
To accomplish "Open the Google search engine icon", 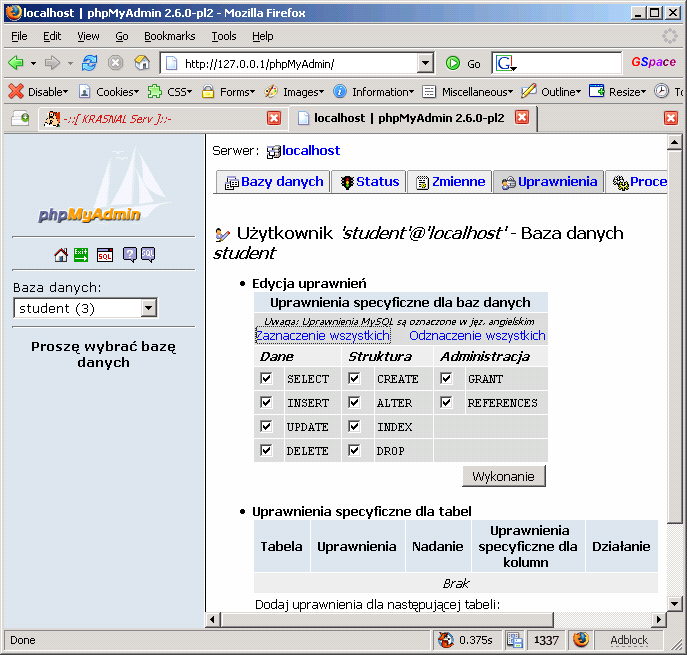I will [x=505, y=64].
